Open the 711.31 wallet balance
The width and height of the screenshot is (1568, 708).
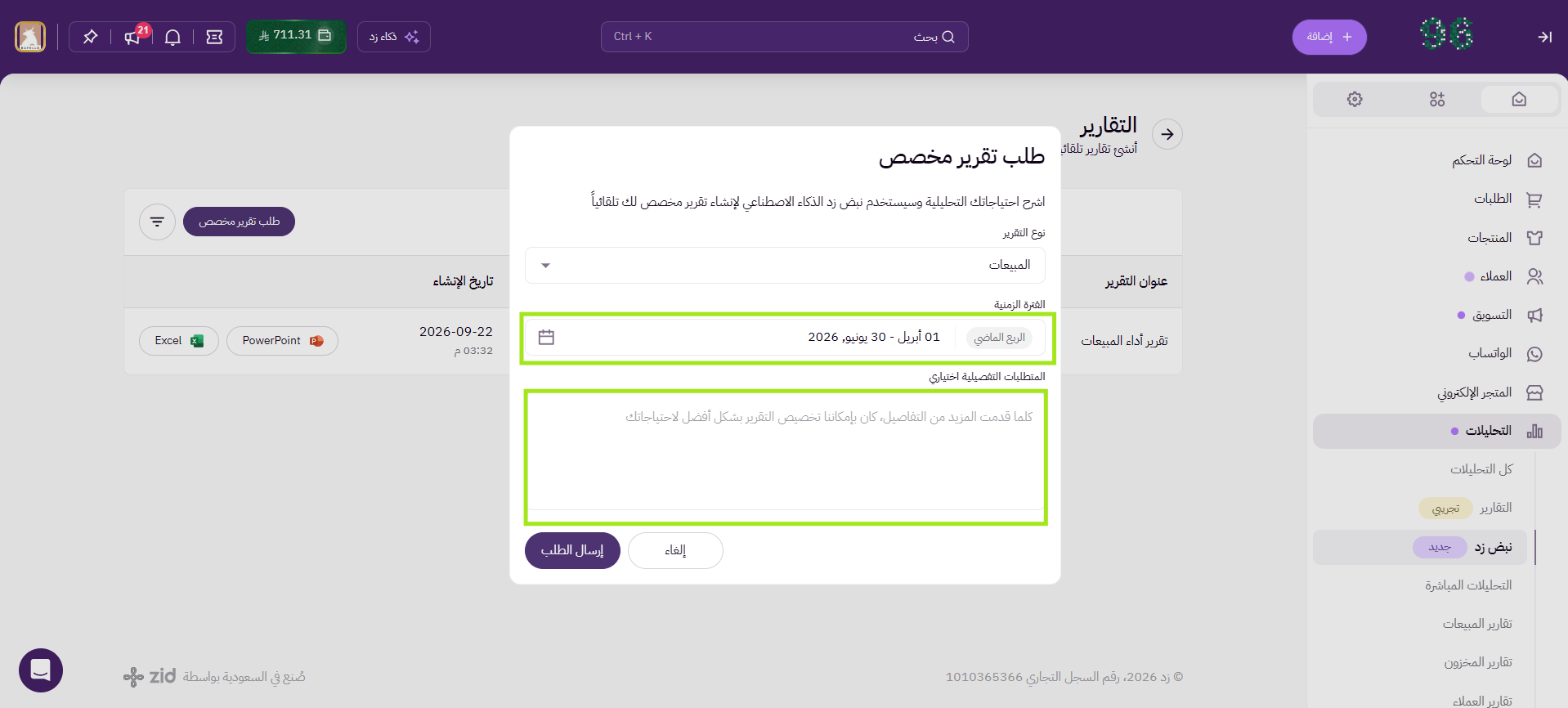[x=296, y=36]
